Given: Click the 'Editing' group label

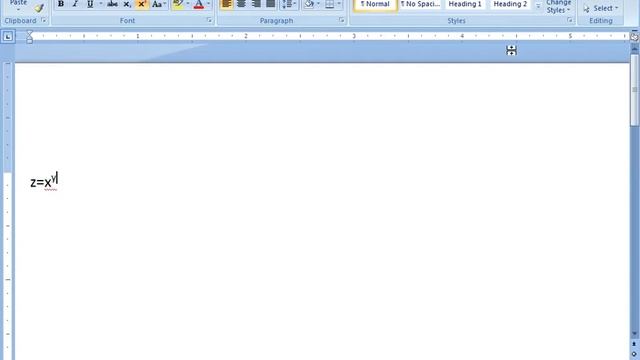Looking at the screenshot, I should pyautogui.click(x=601, y=20).
